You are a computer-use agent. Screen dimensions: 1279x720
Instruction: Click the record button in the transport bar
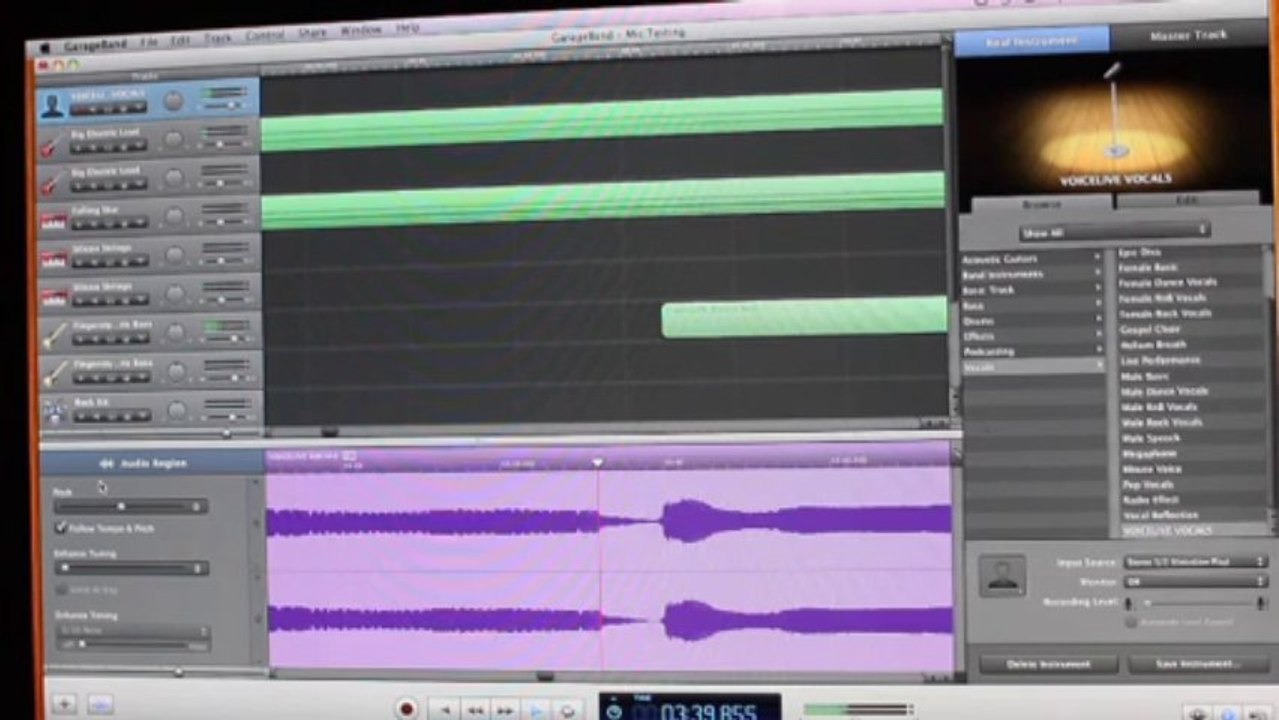click(x=406, y=709)
